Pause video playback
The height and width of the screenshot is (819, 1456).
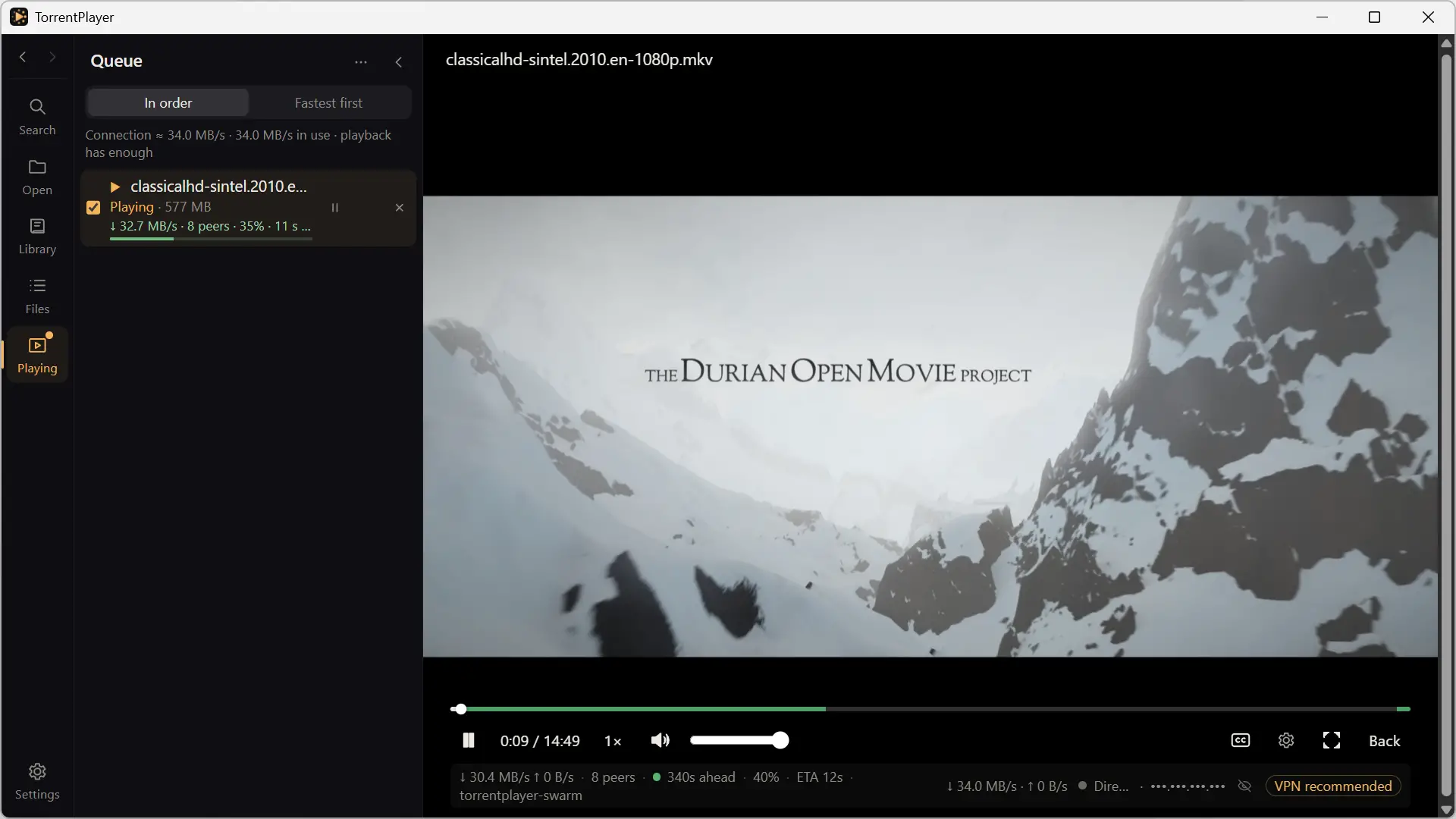(x=469, y=740)
